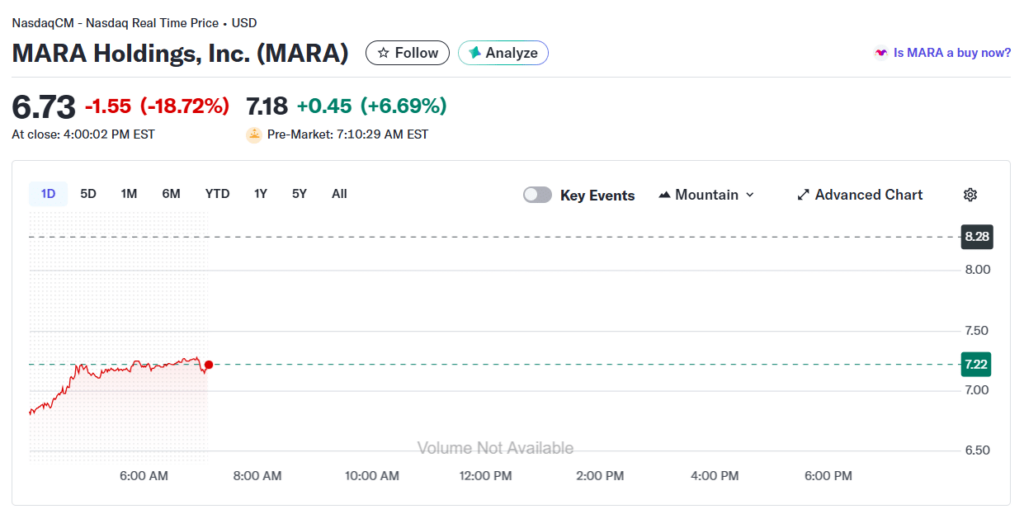The width and height of the screenshot is (1024, 514).
Task: Show the 6M chart range
Action: tap(171, 194)
